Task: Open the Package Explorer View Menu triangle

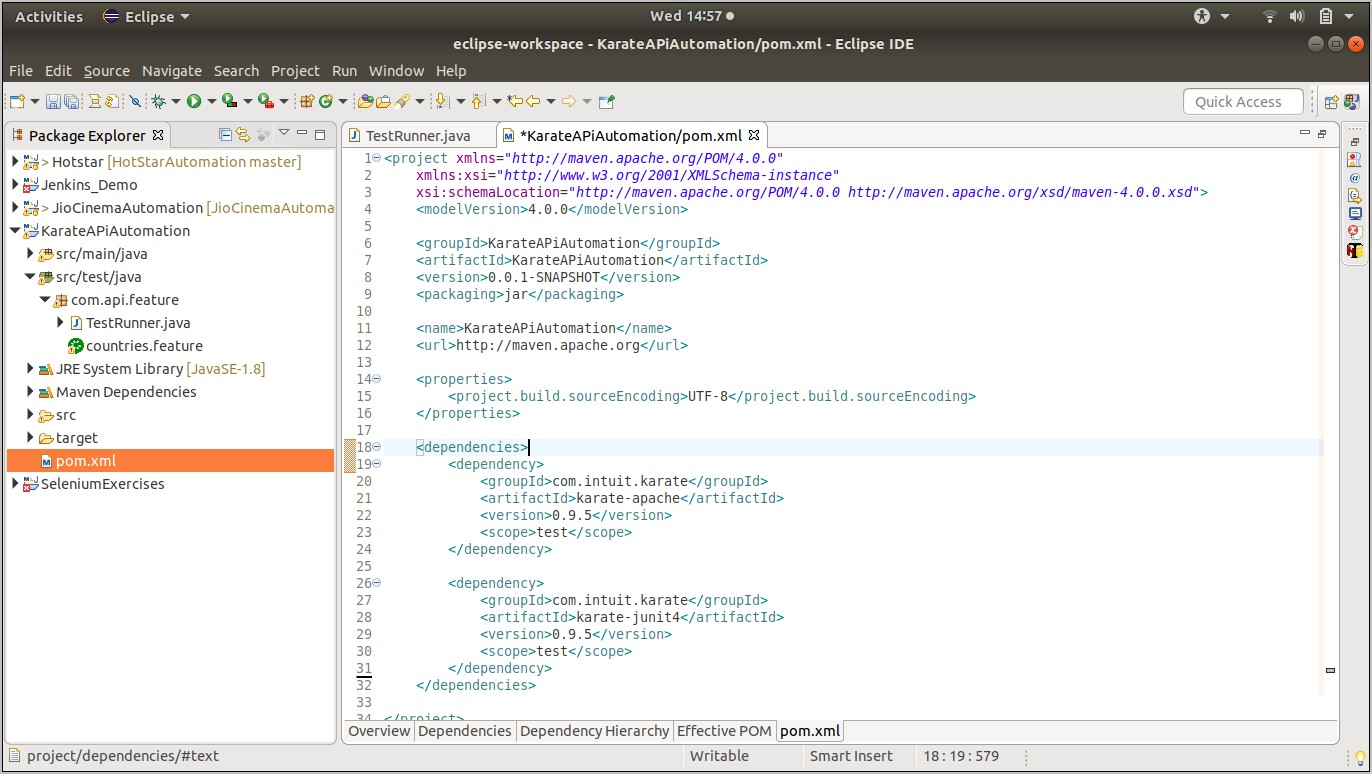Action: click(284, 134)
